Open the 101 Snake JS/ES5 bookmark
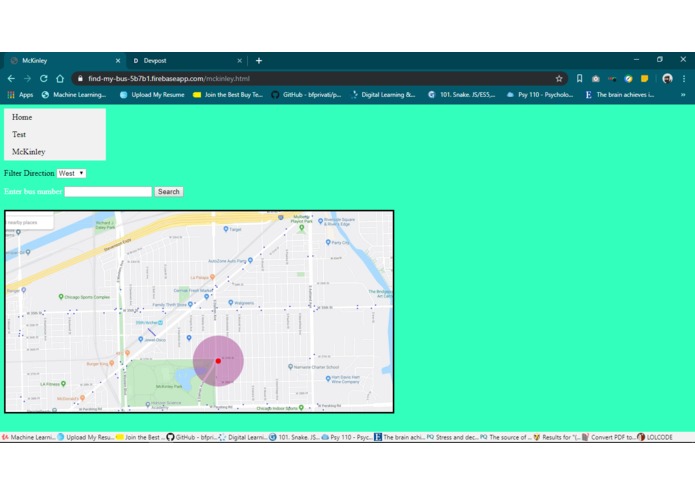 [461, 94]
